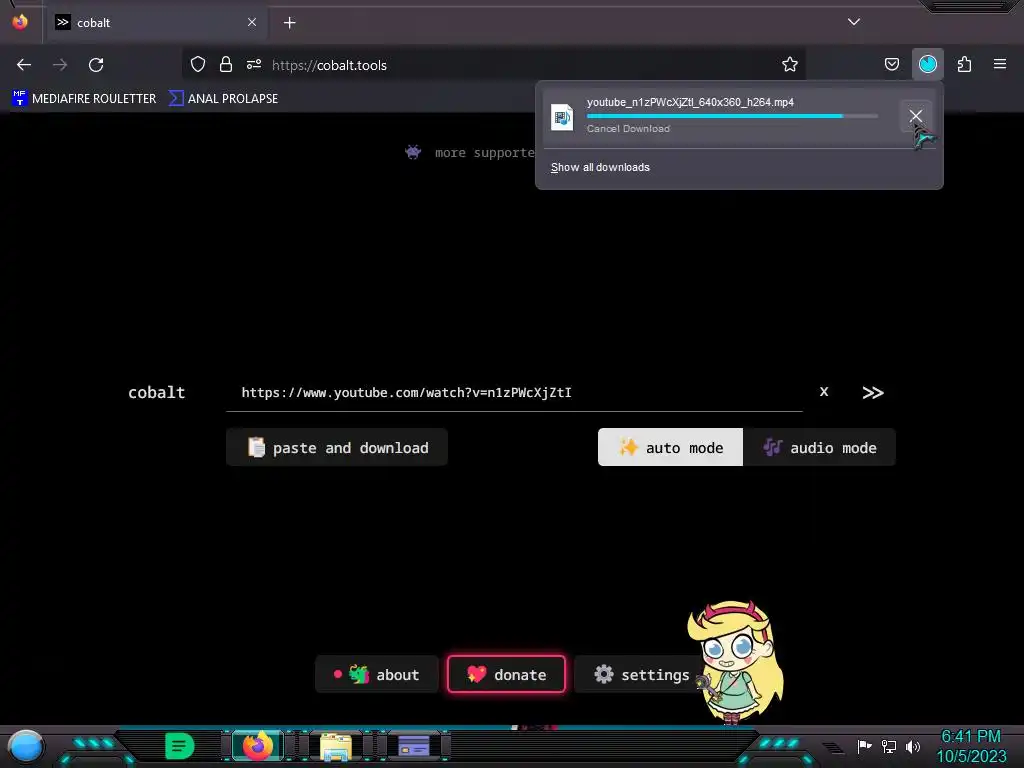Click the youtube mp4 file name

690,103
